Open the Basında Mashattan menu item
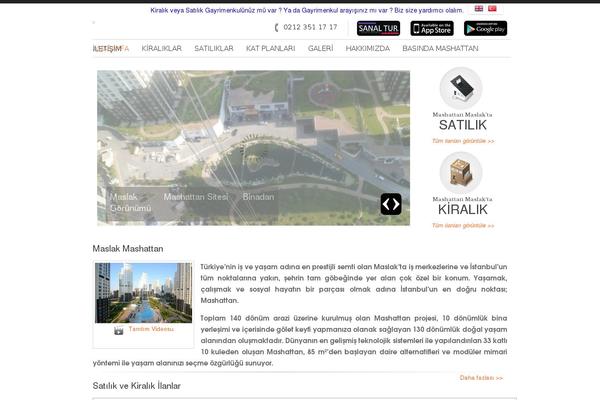600x400 pixels. (x=440, y=49)
